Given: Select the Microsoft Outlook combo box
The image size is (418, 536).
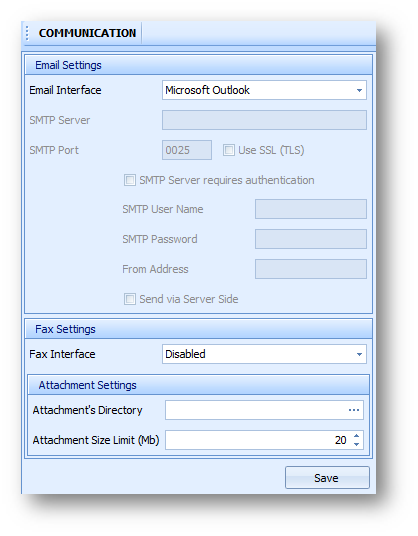Looking at the screenshot, I should (x=264, y=90).
